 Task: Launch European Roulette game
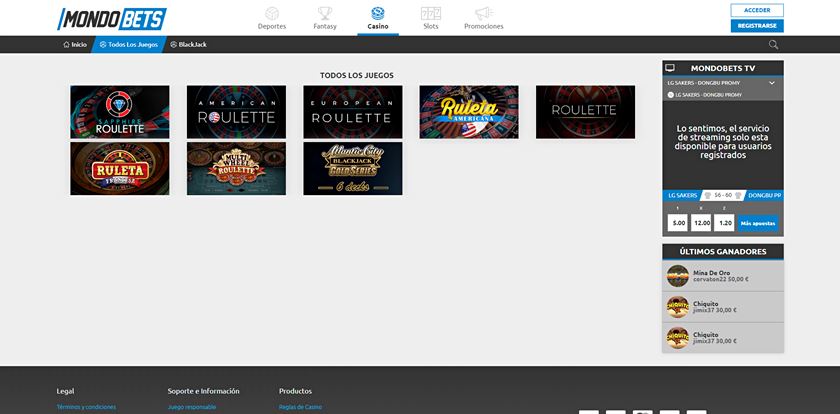pos(352,112)
